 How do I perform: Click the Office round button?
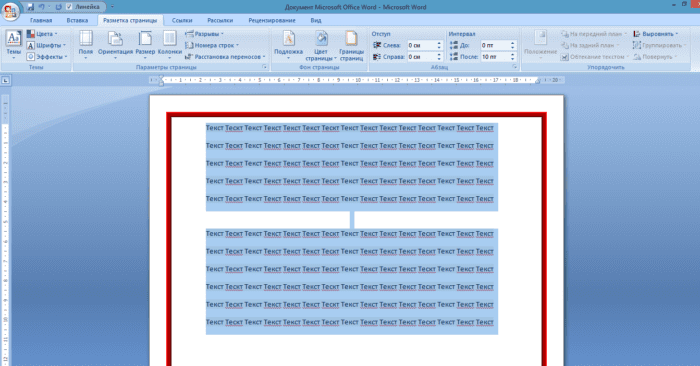pos(10,11)
